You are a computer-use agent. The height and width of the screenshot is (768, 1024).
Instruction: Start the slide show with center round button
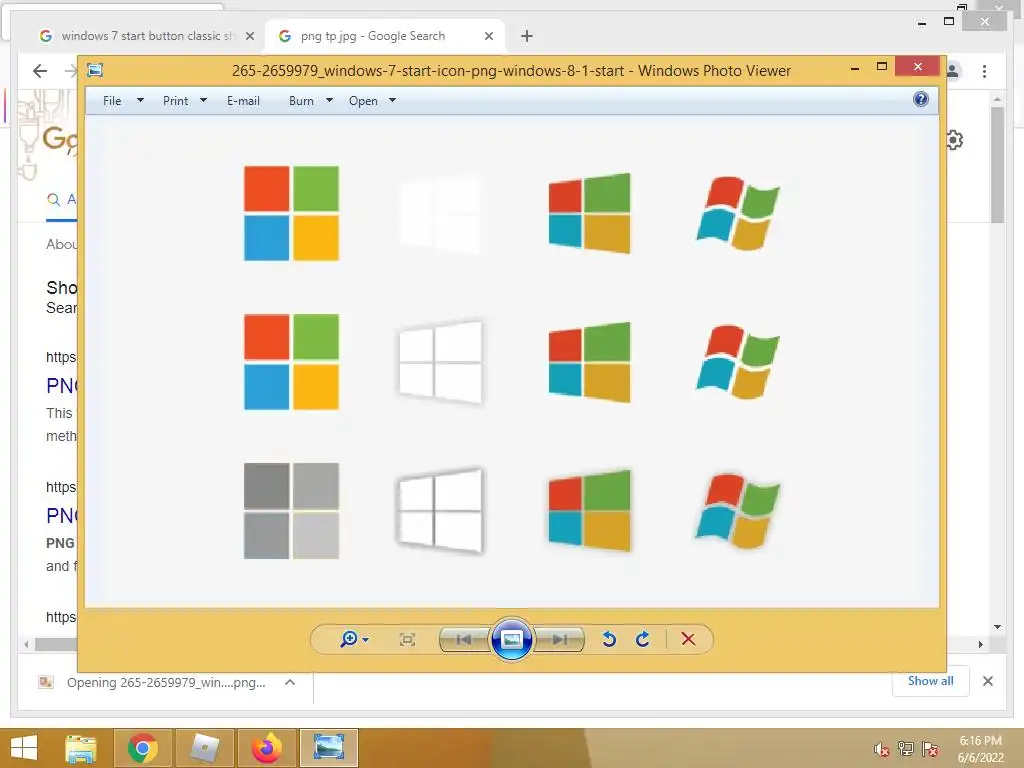coord(511,639)
